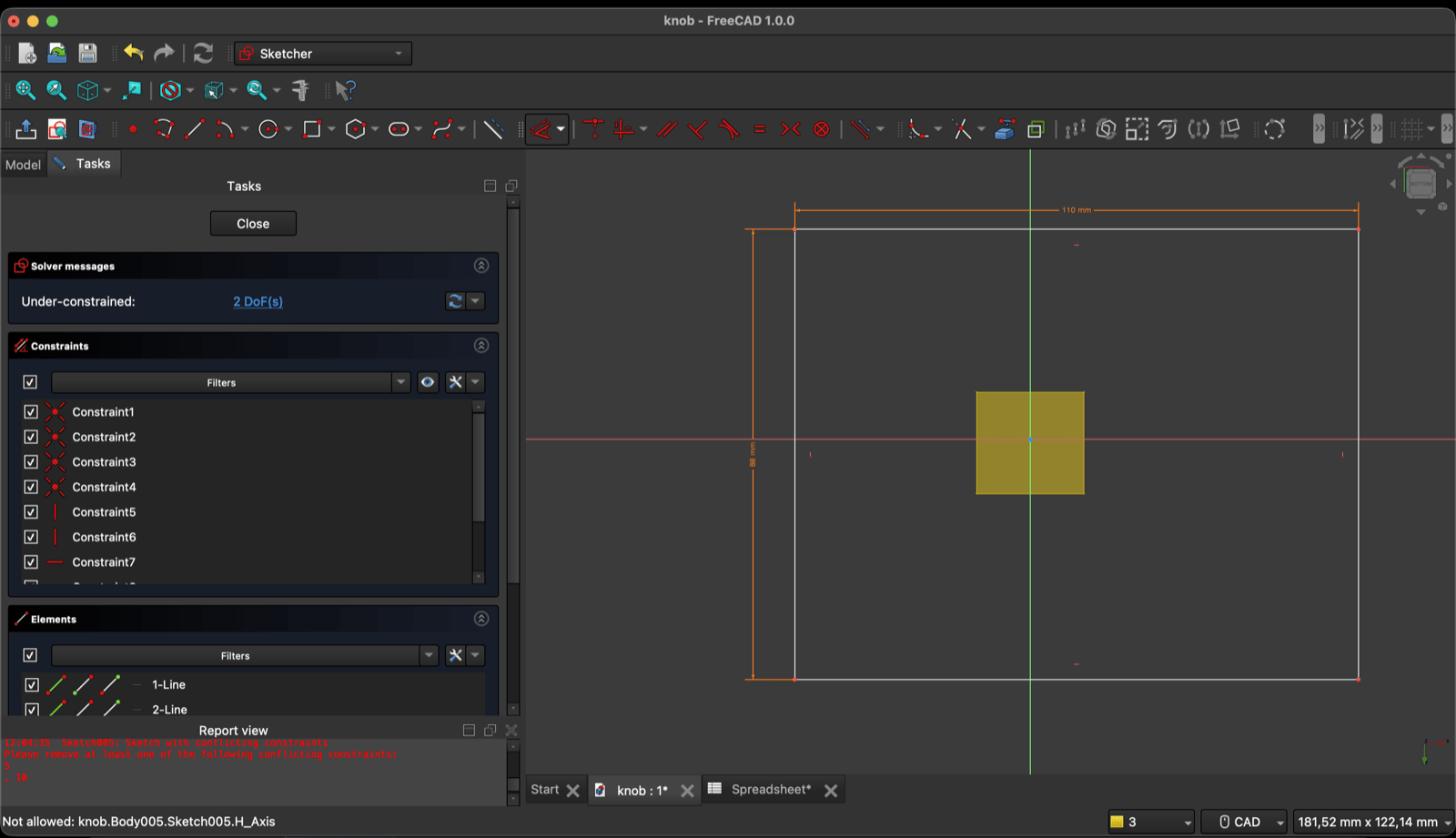Redo the last undone action

164,53
